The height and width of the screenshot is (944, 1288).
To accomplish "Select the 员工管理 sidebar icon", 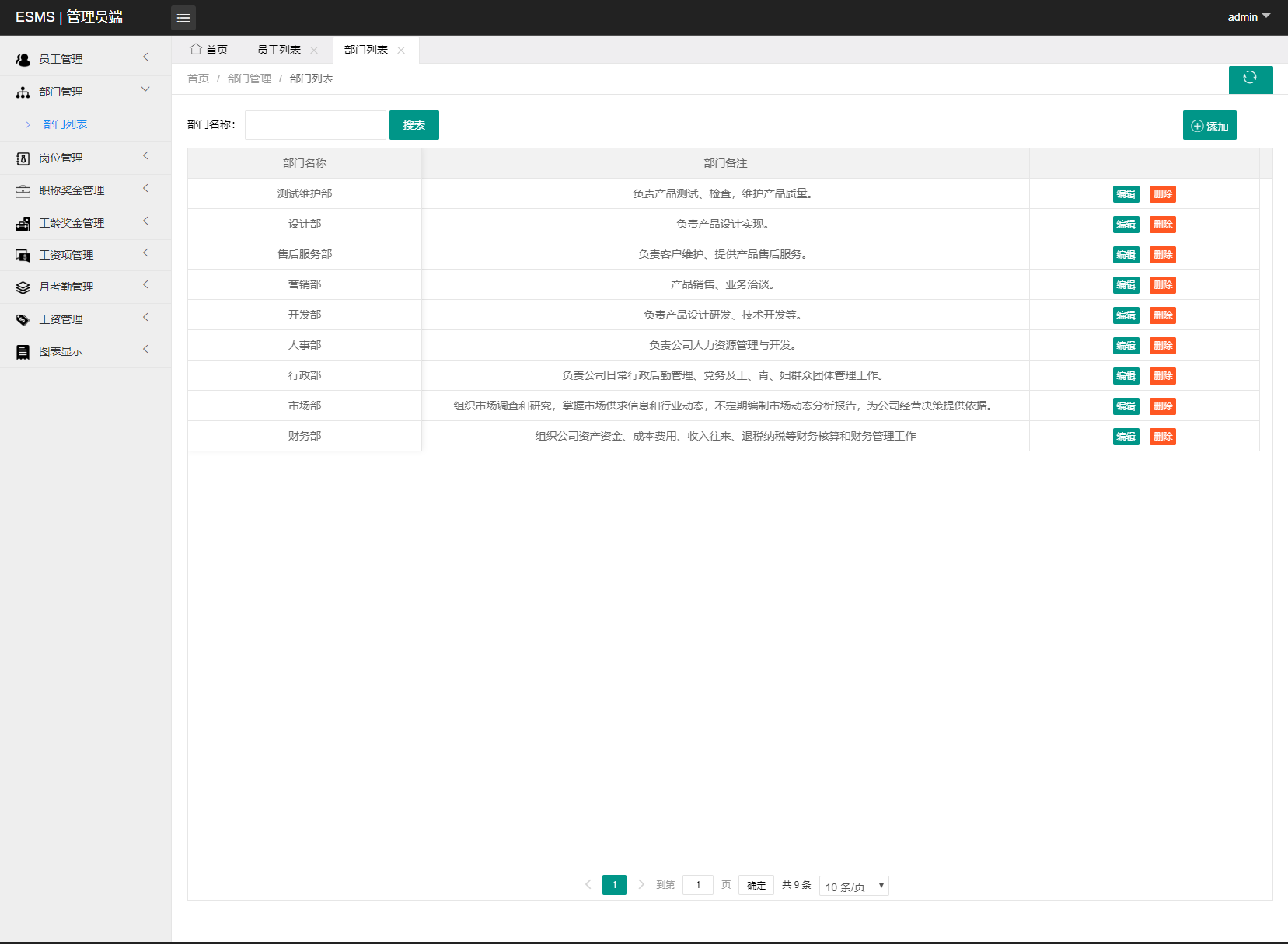I will [x=22, y=58].
